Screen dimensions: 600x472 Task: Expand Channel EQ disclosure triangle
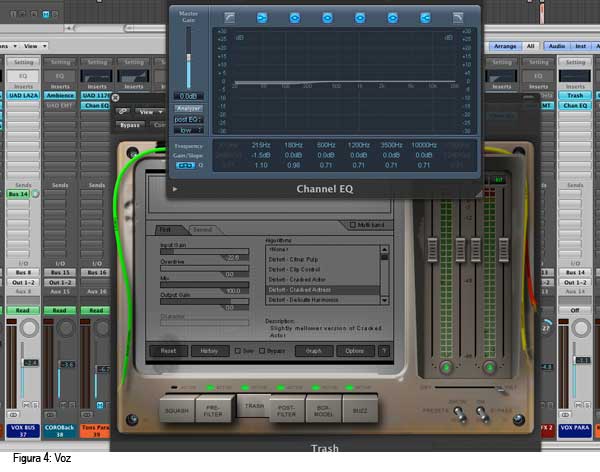(x=175, y=189)
